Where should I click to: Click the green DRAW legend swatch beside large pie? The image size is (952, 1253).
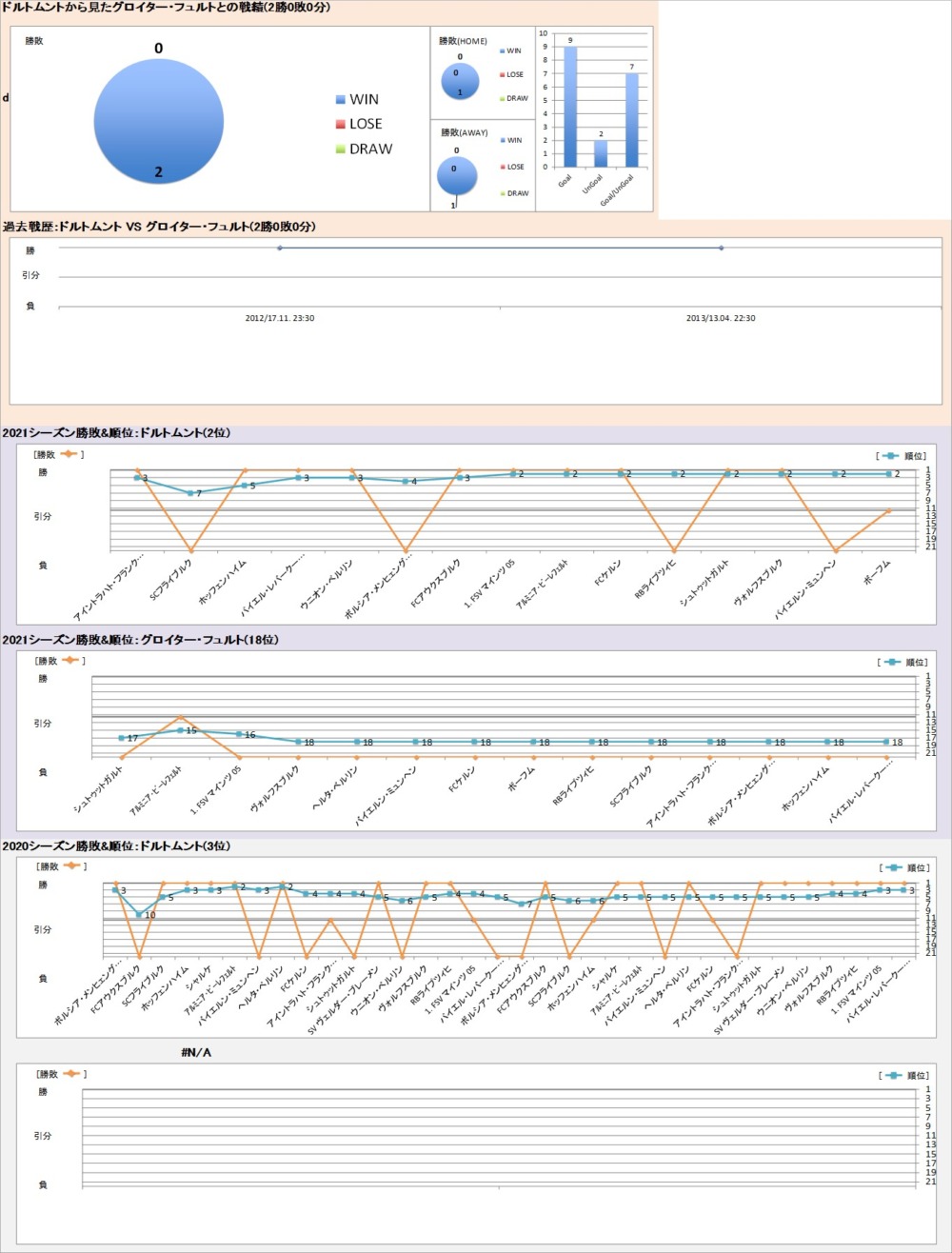[340, 149]
